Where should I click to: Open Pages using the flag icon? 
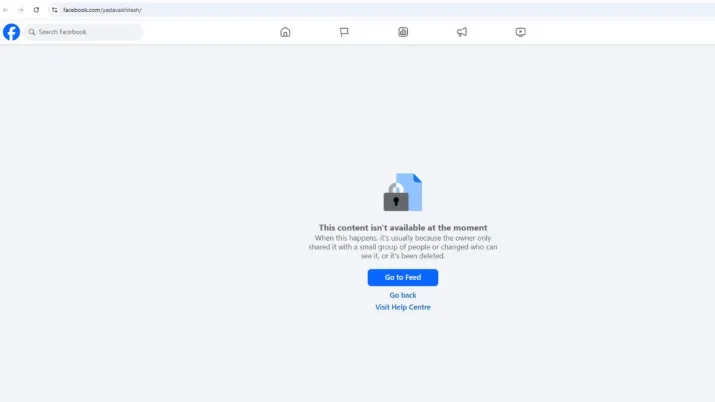344,32
